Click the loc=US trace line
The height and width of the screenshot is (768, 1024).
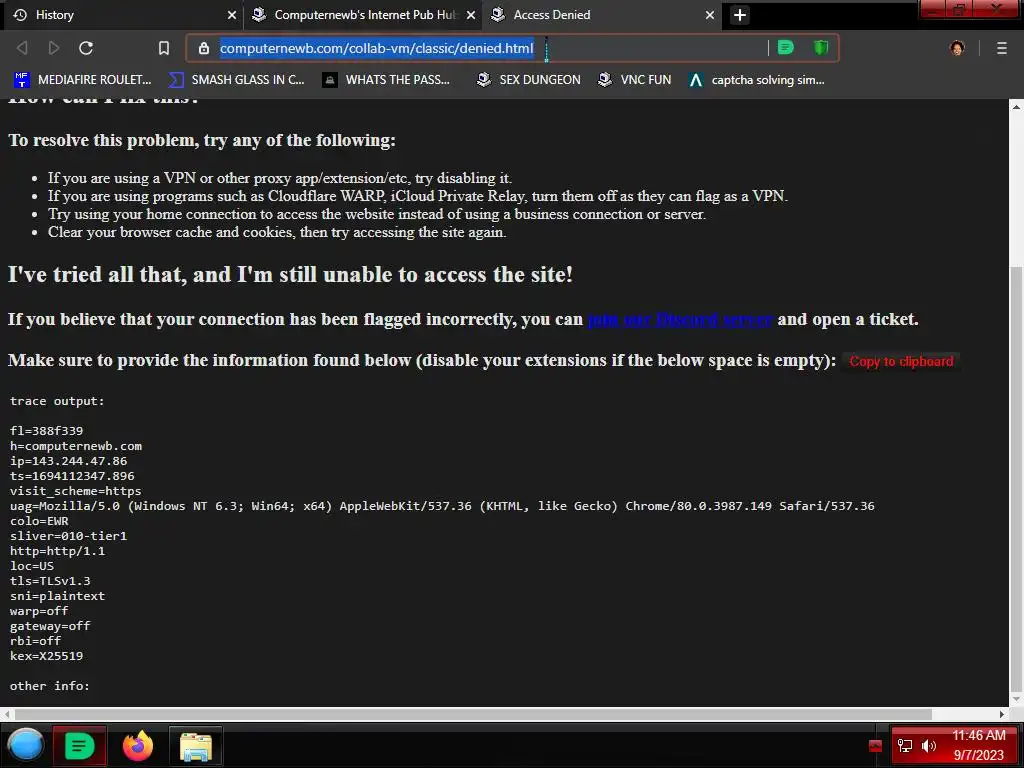click(x=32, y=566)
